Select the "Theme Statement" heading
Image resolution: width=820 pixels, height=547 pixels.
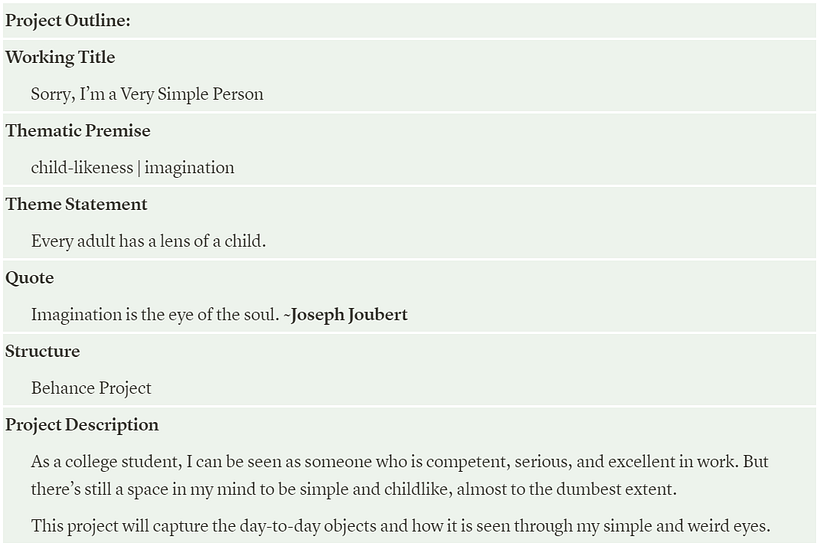pos(76,205)
